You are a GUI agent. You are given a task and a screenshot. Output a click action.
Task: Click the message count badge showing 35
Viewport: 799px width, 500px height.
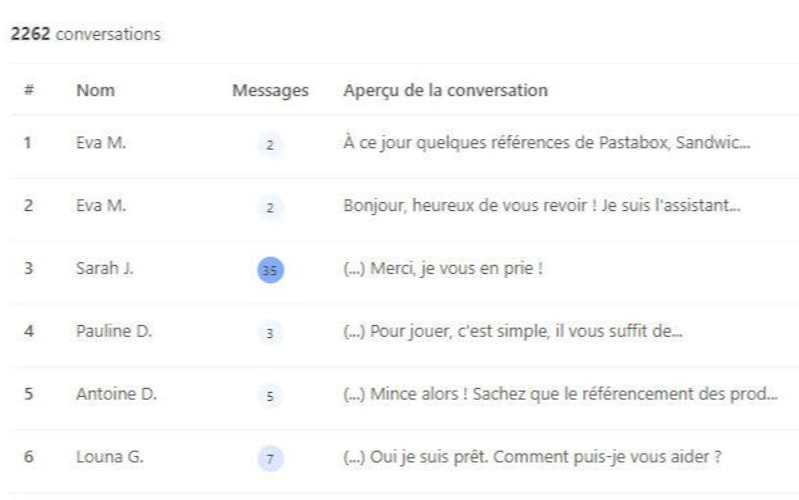pyautogui.click(x=270, y=270)
